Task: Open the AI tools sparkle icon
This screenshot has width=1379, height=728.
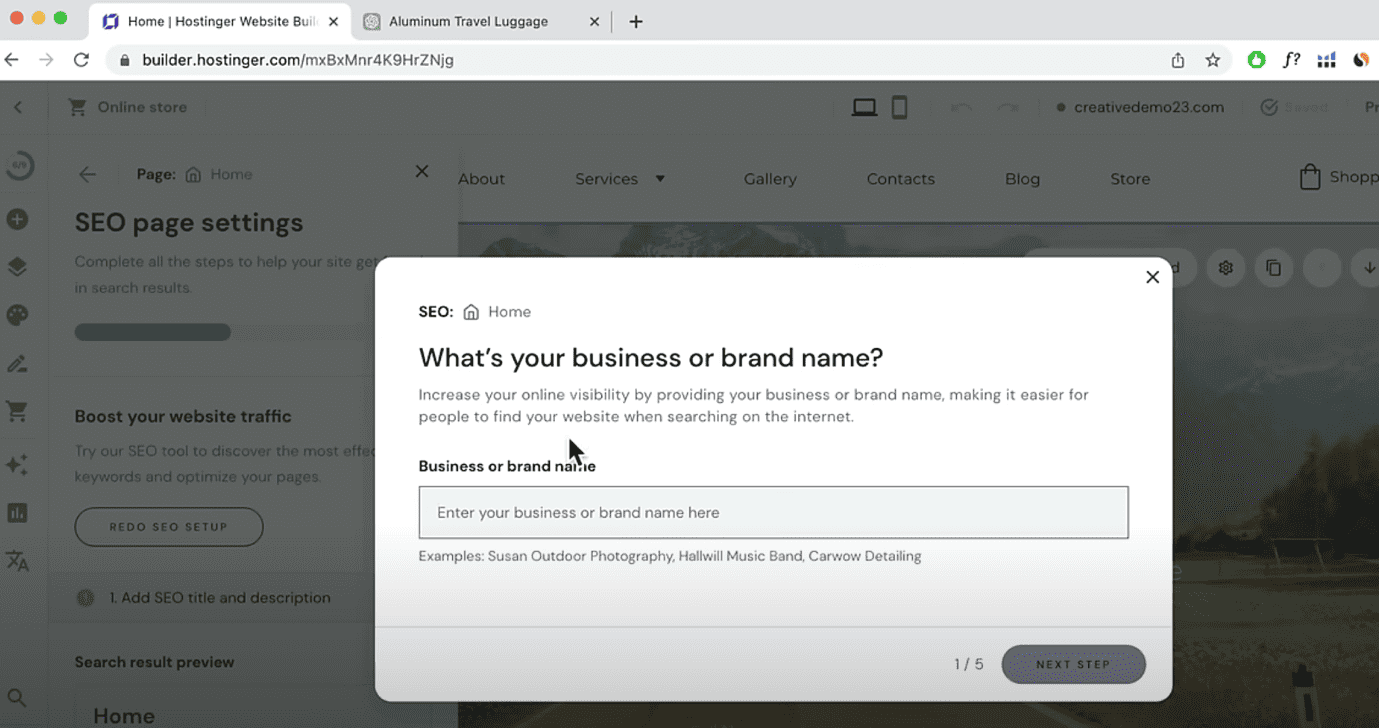Action: coord(18,465)
